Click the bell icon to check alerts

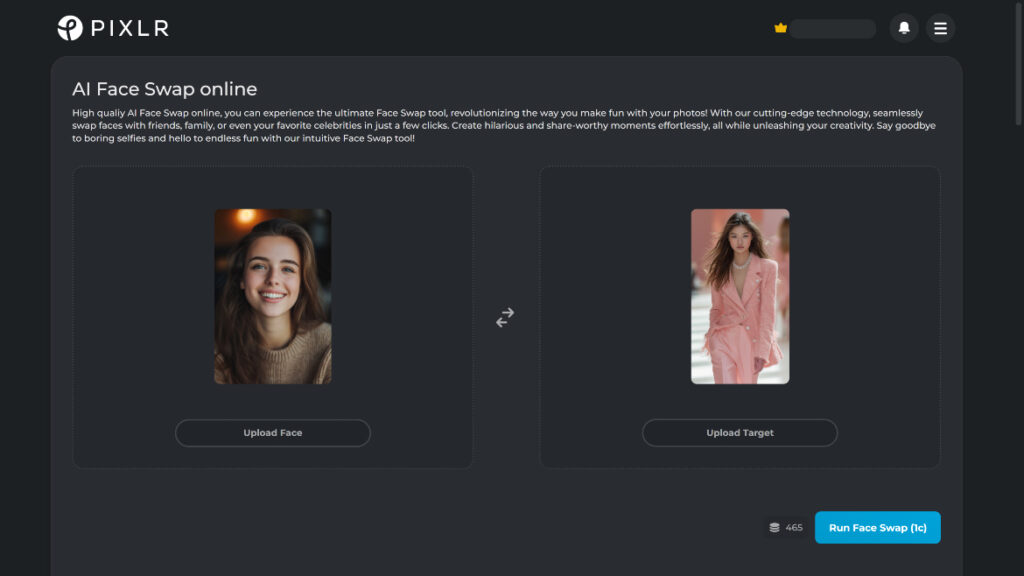(x=905, y=28)
